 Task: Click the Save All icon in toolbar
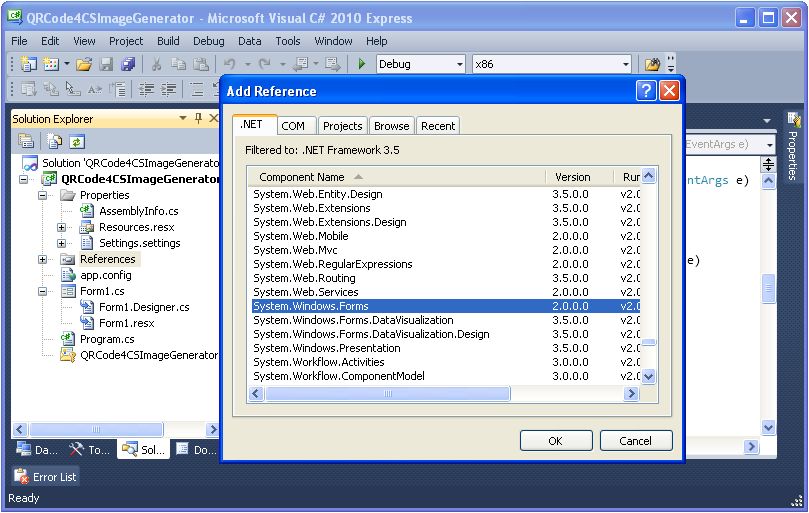127,64
